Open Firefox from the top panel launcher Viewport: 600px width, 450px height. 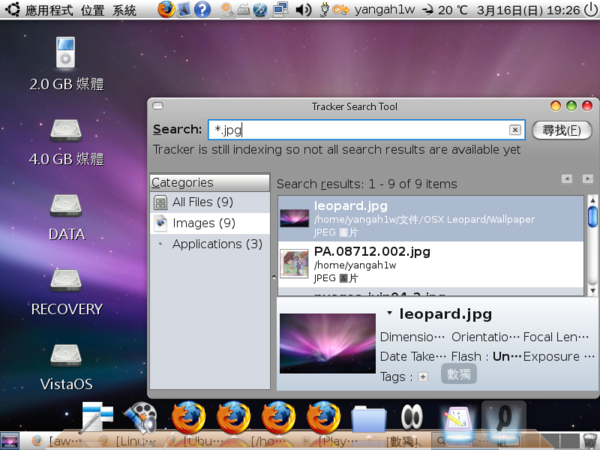(166, 9)
